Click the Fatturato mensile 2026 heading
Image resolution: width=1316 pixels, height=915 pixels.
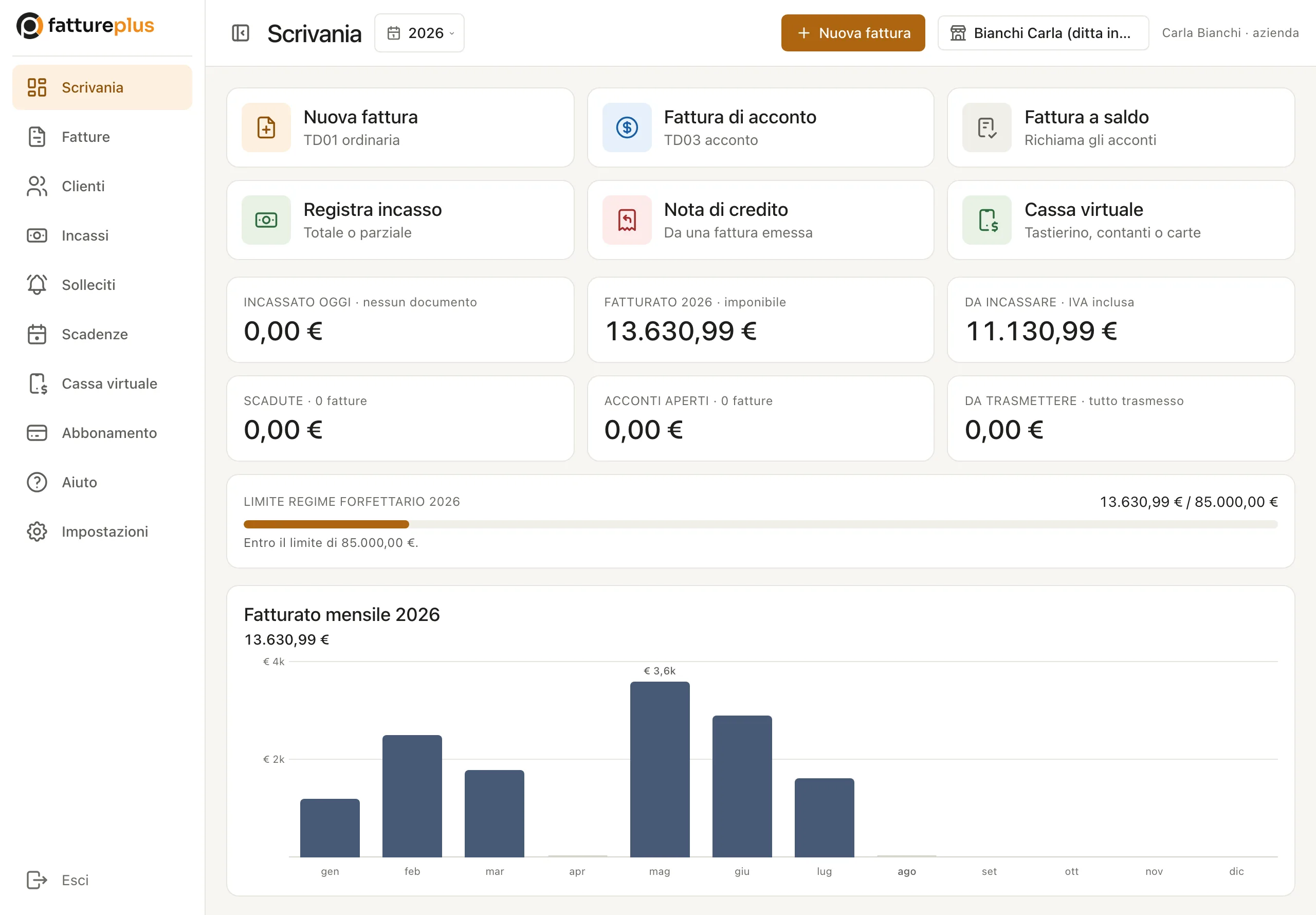[342, 615]
